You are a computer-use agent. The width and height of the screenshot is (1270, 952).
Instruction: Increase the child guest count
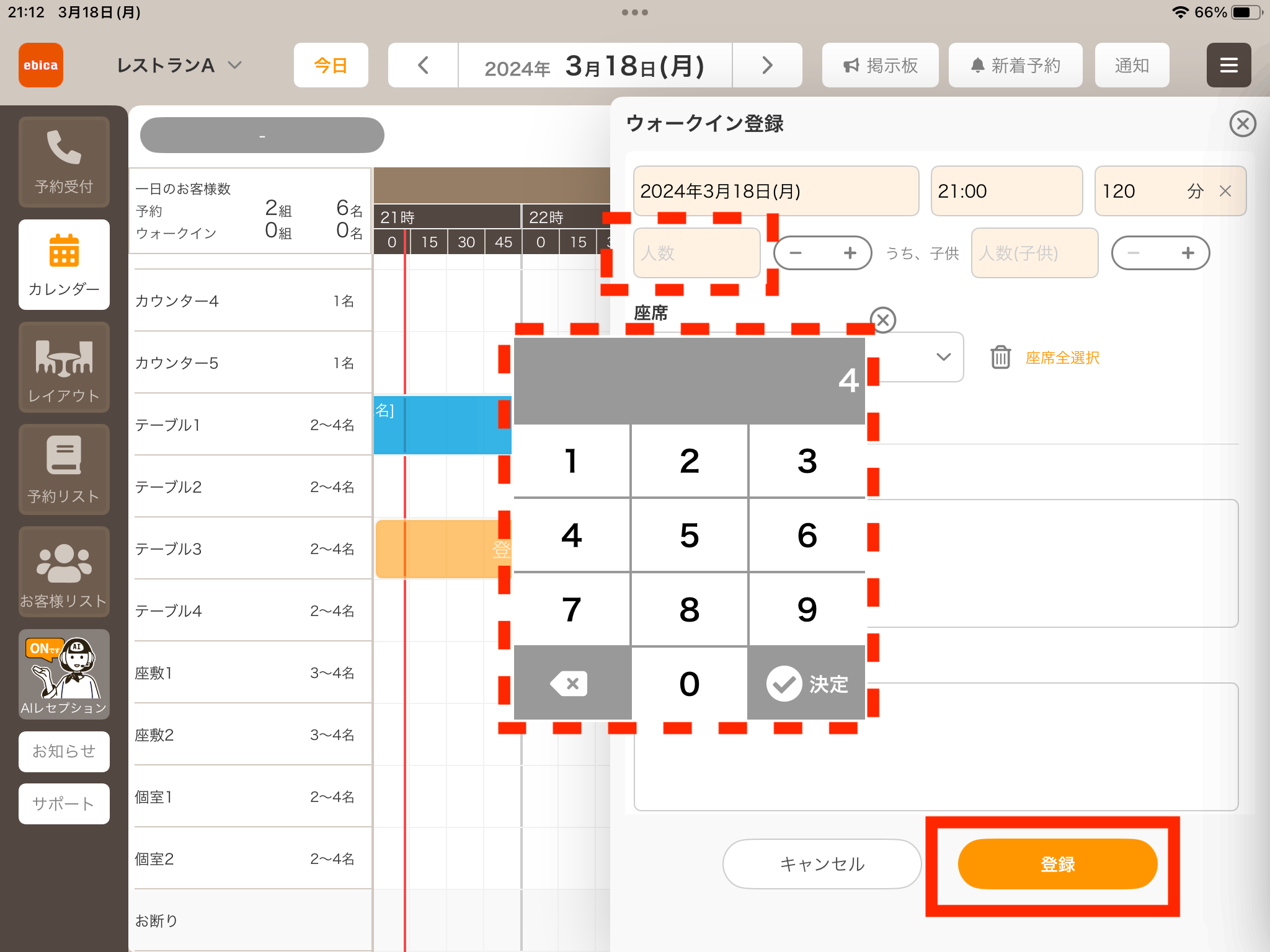(1188, 253)
